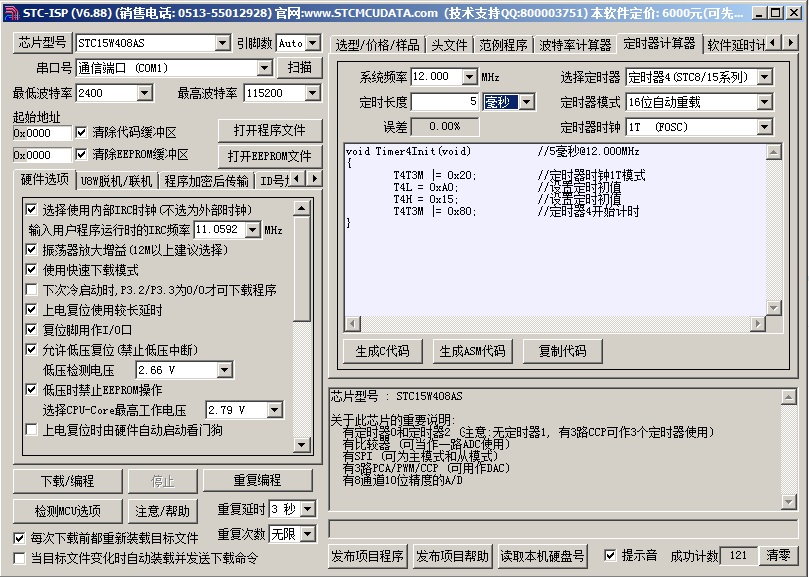Toggle 清除代码缓冲区 checkbox
The image size is (809, 577).
pos(81,132)
